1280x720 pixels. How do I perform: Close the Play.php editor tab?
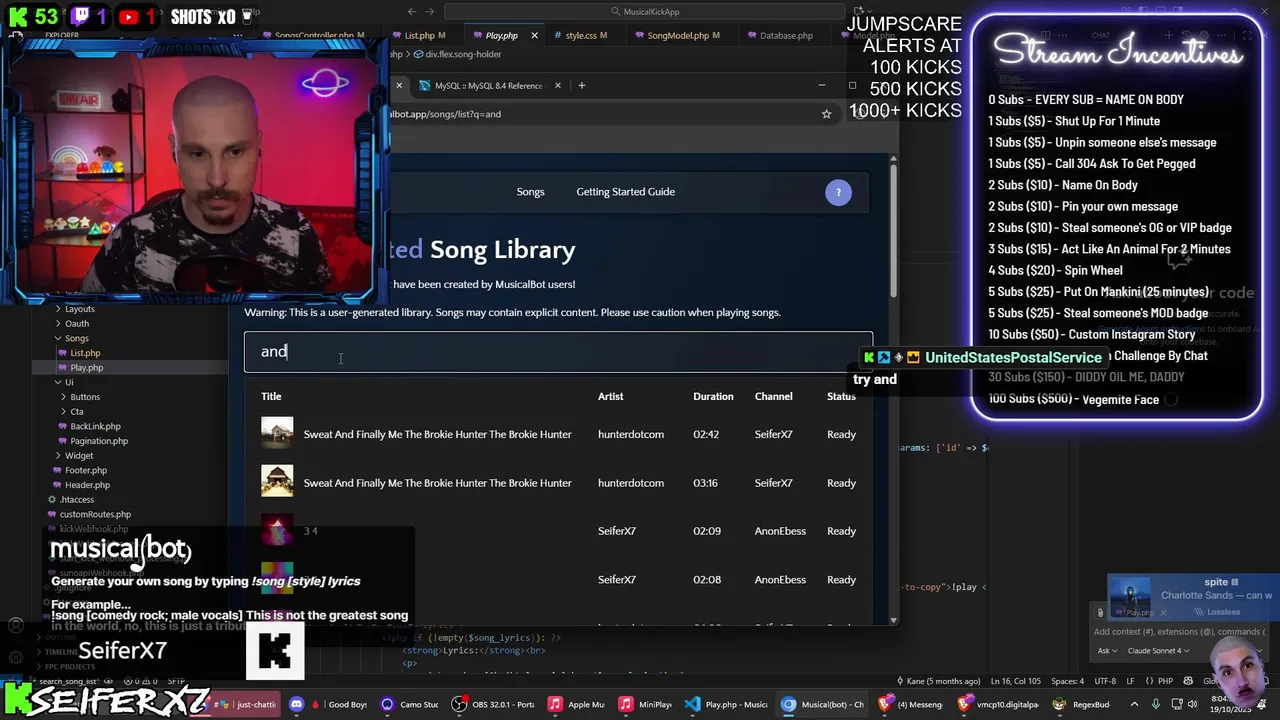(534, 35)
